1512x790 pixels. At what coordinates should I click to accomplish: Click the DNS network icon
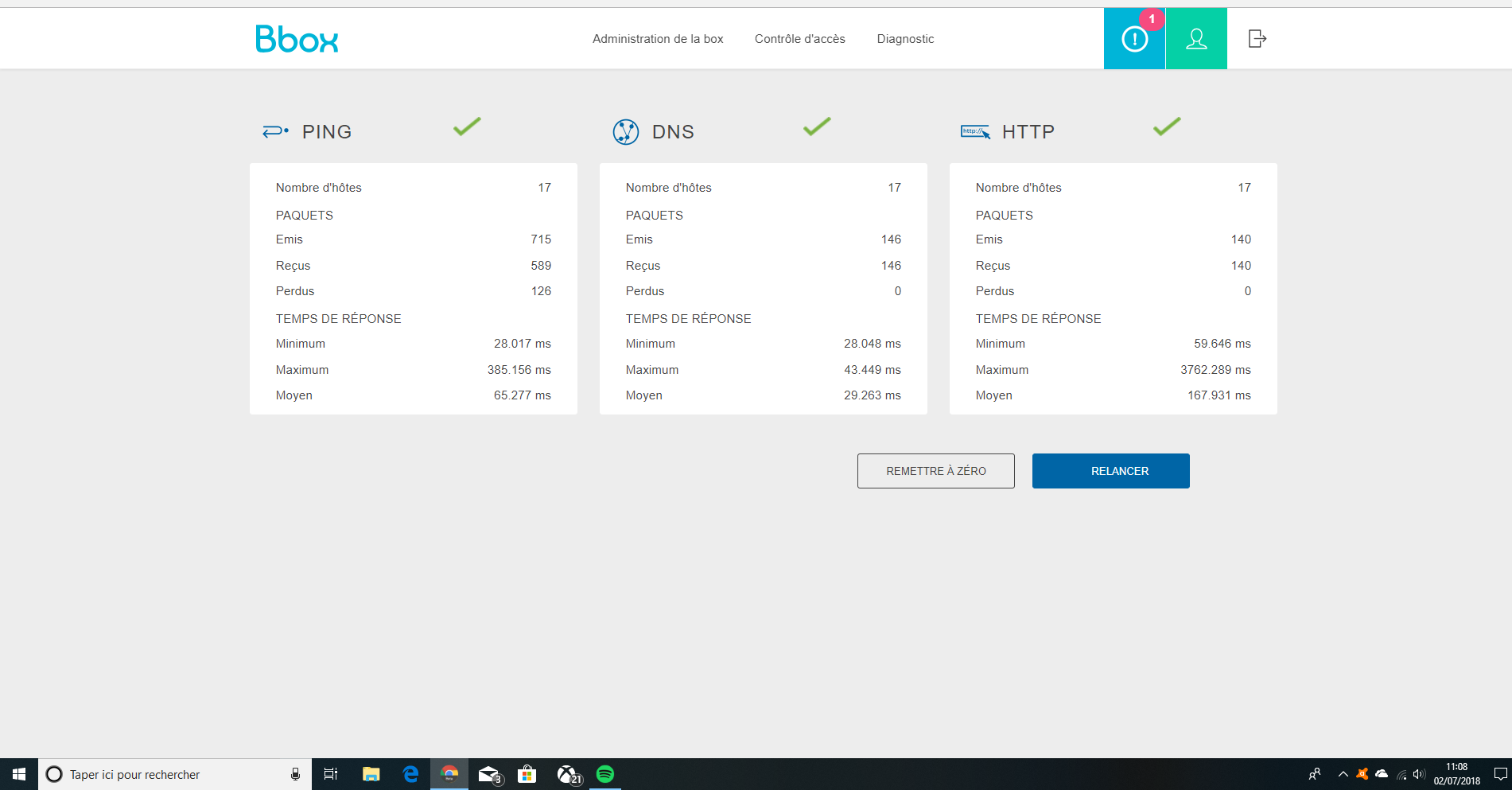(x=626, y=131)
